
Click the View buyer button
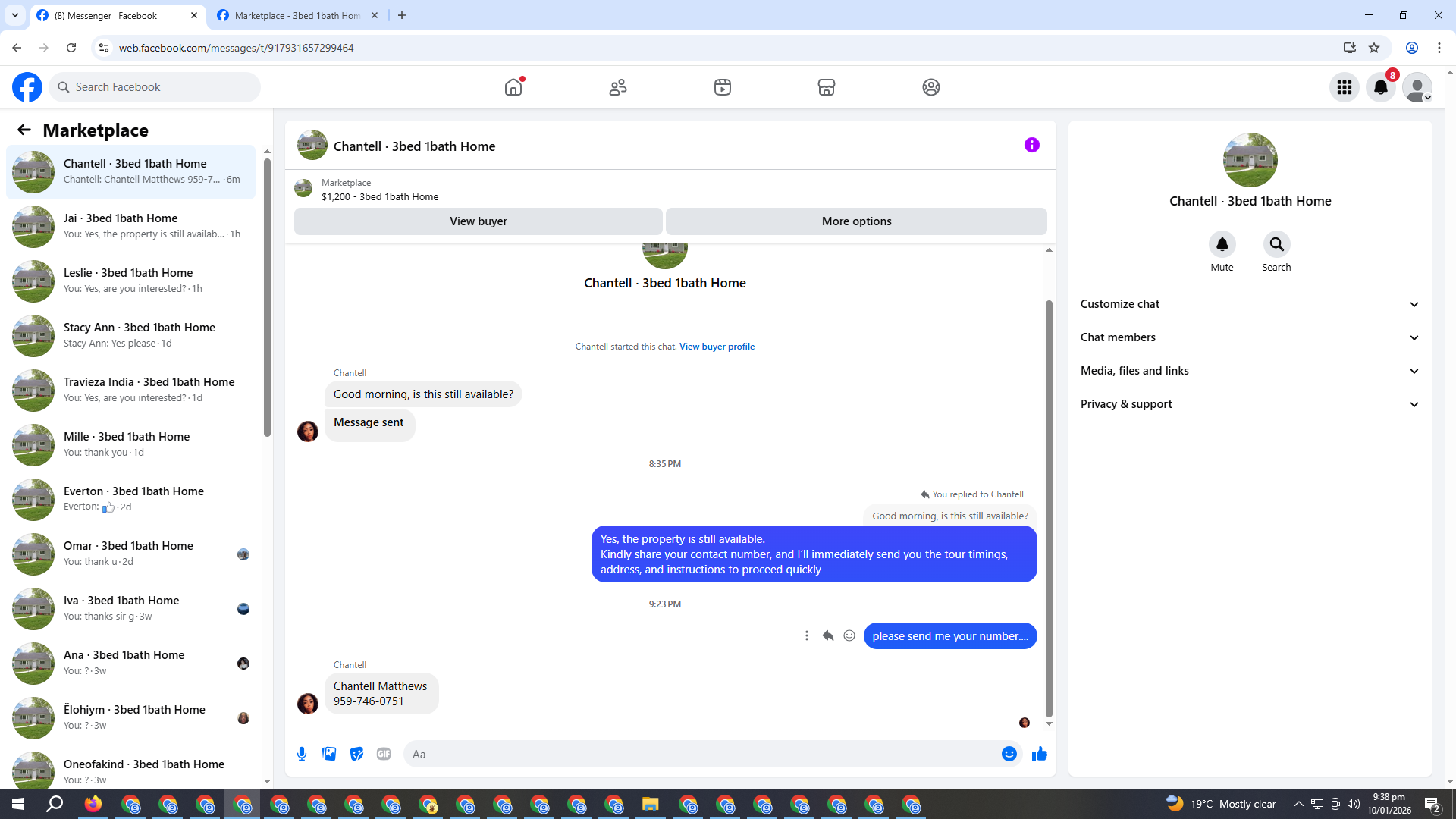click(478, 221)
